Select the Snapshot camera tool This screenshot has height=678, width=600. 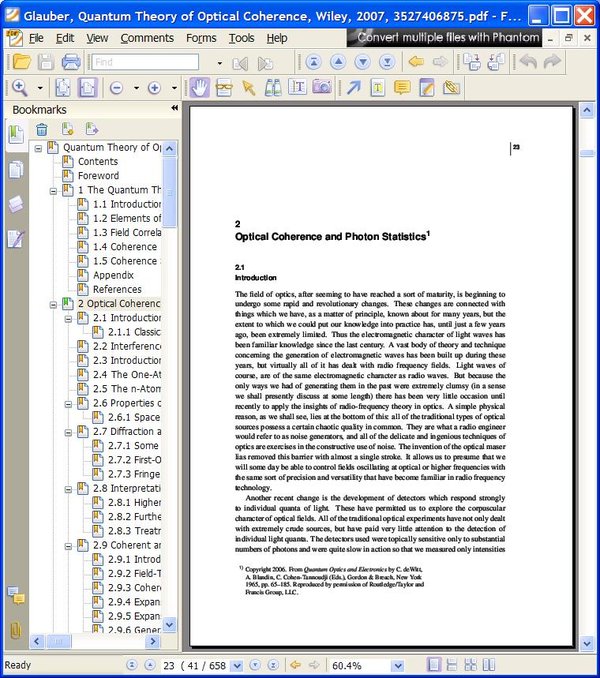[322, 87]
